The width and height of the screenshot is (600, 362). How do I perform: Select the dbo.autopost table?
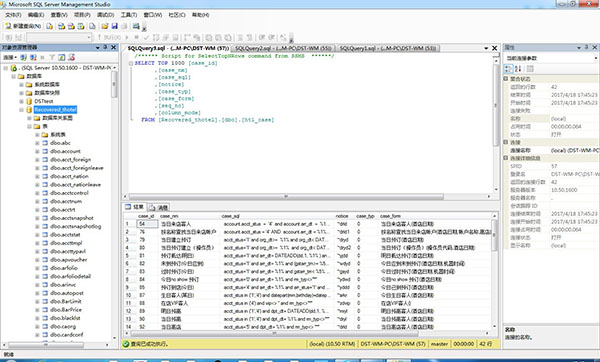(67, 294)
